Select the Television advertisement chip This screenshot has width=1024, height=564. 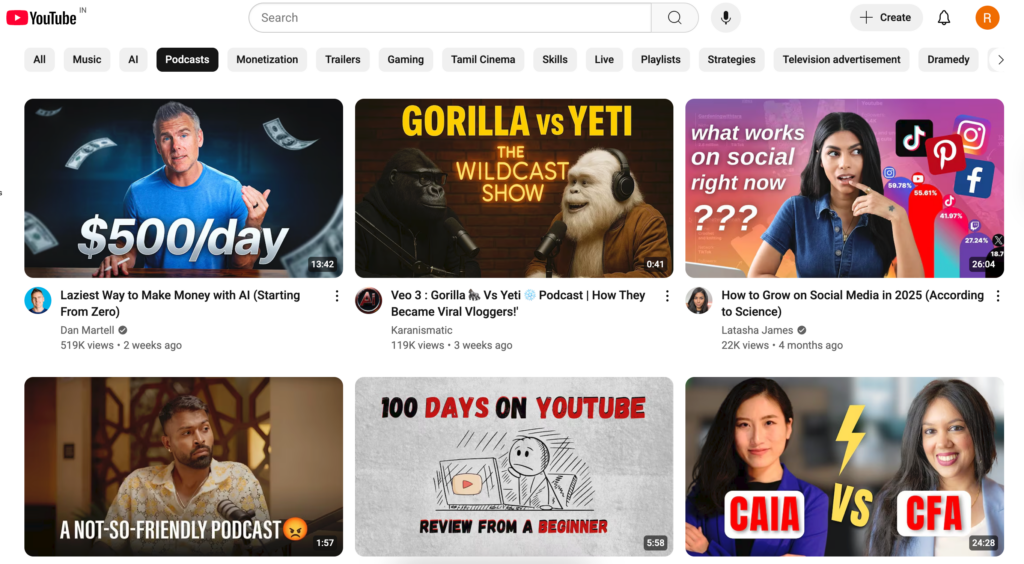click(841, 59)
